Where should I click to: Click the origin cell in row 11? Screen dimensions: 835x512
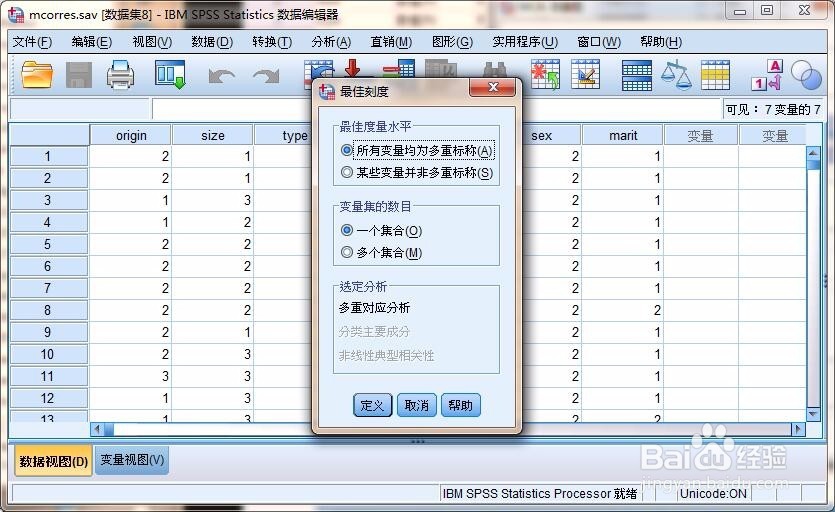coord(130,376)
